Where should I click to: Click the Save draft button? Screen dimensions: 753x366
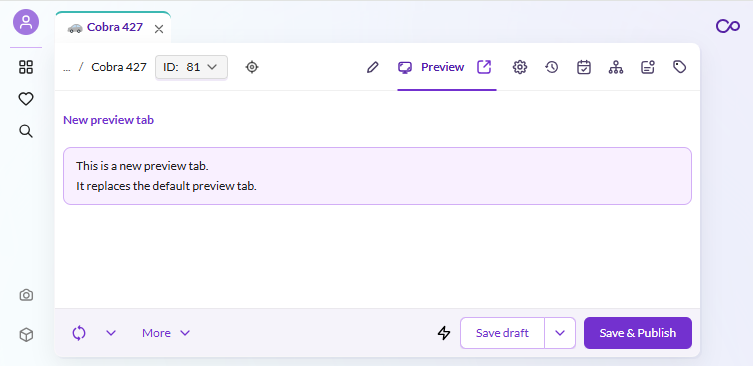point(502,333)
